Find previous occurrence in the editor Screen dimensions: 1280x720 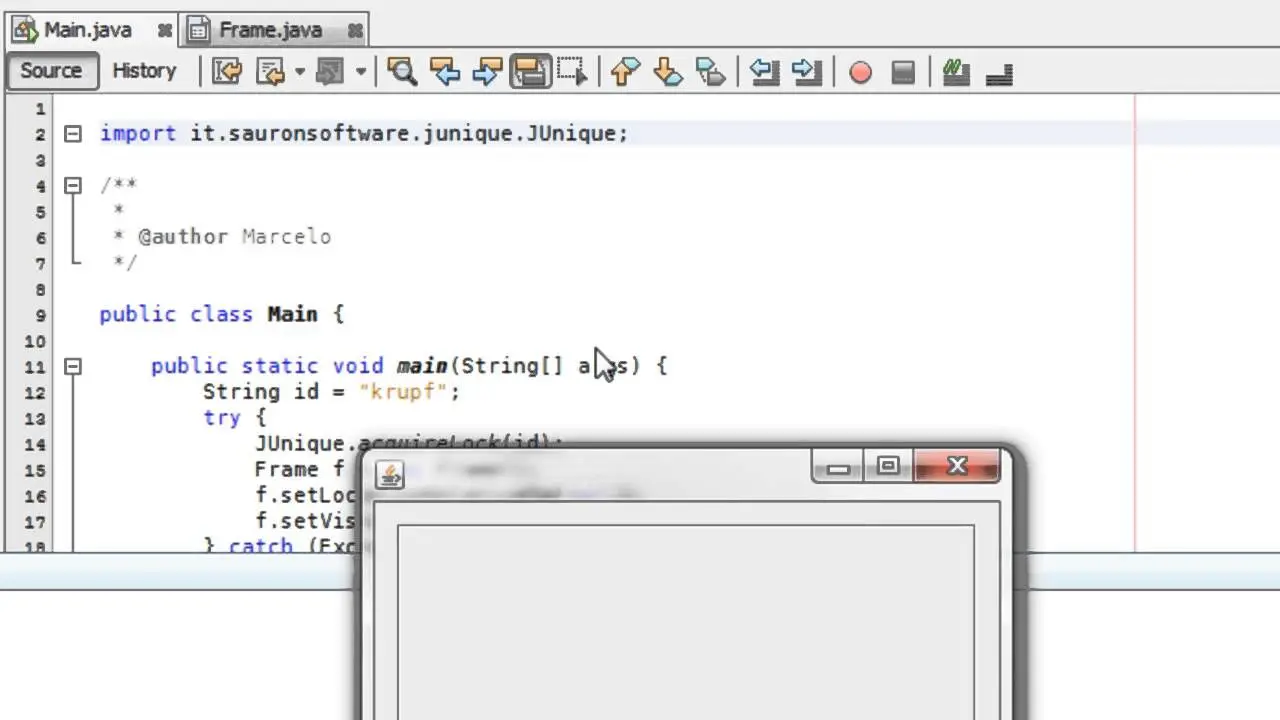(444, 72)
